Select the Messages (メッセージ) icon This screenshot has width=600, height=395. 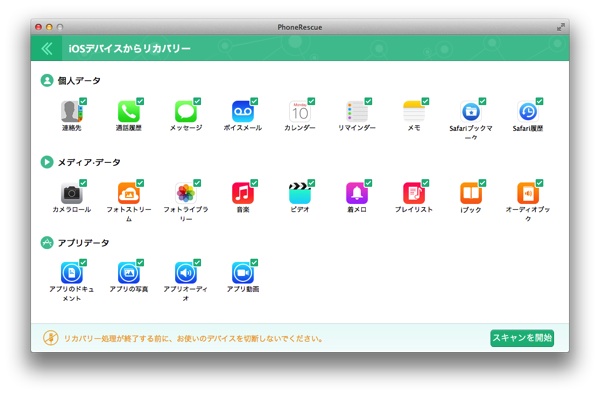point(186,111)
